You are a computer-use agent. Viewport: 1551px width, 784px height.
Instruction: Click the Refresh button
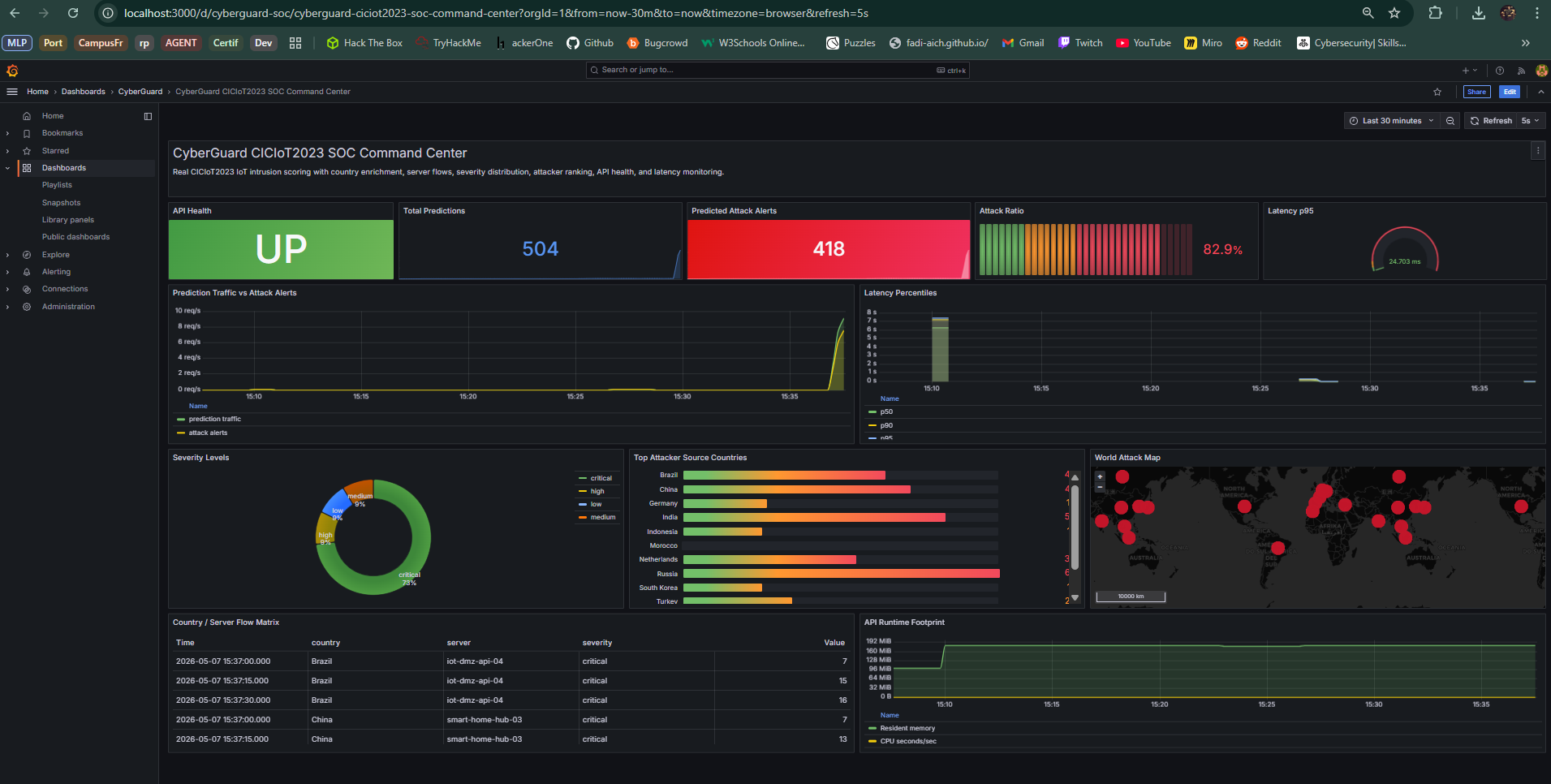tap(1491, 121)
